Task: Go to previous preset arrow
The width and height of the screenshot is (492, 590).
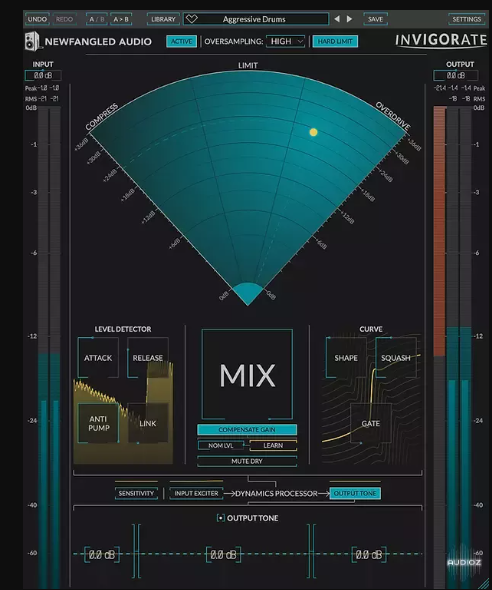Action: coord(337,19)
